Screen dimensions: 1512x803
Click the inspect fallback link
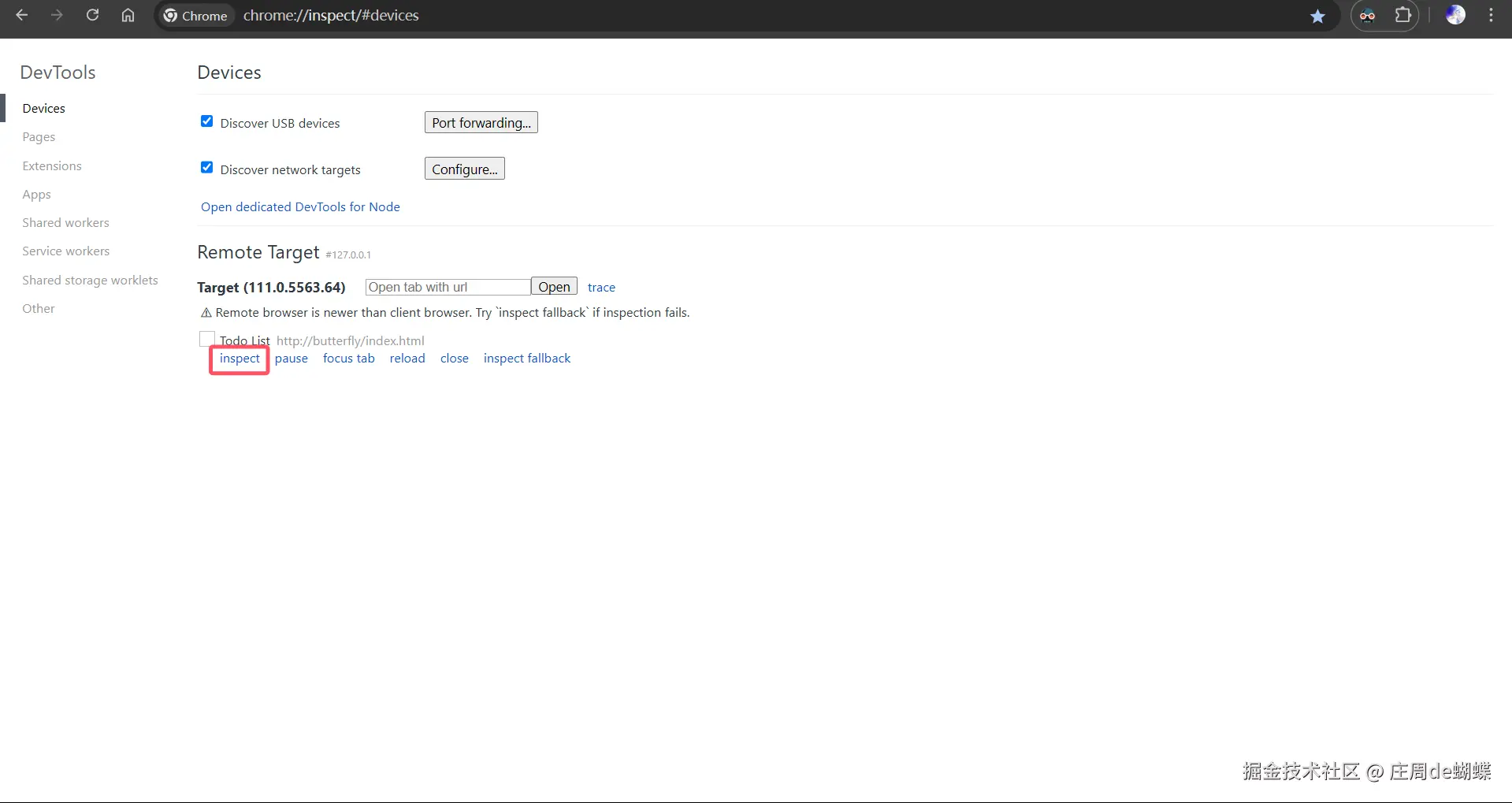click(527, 359)
